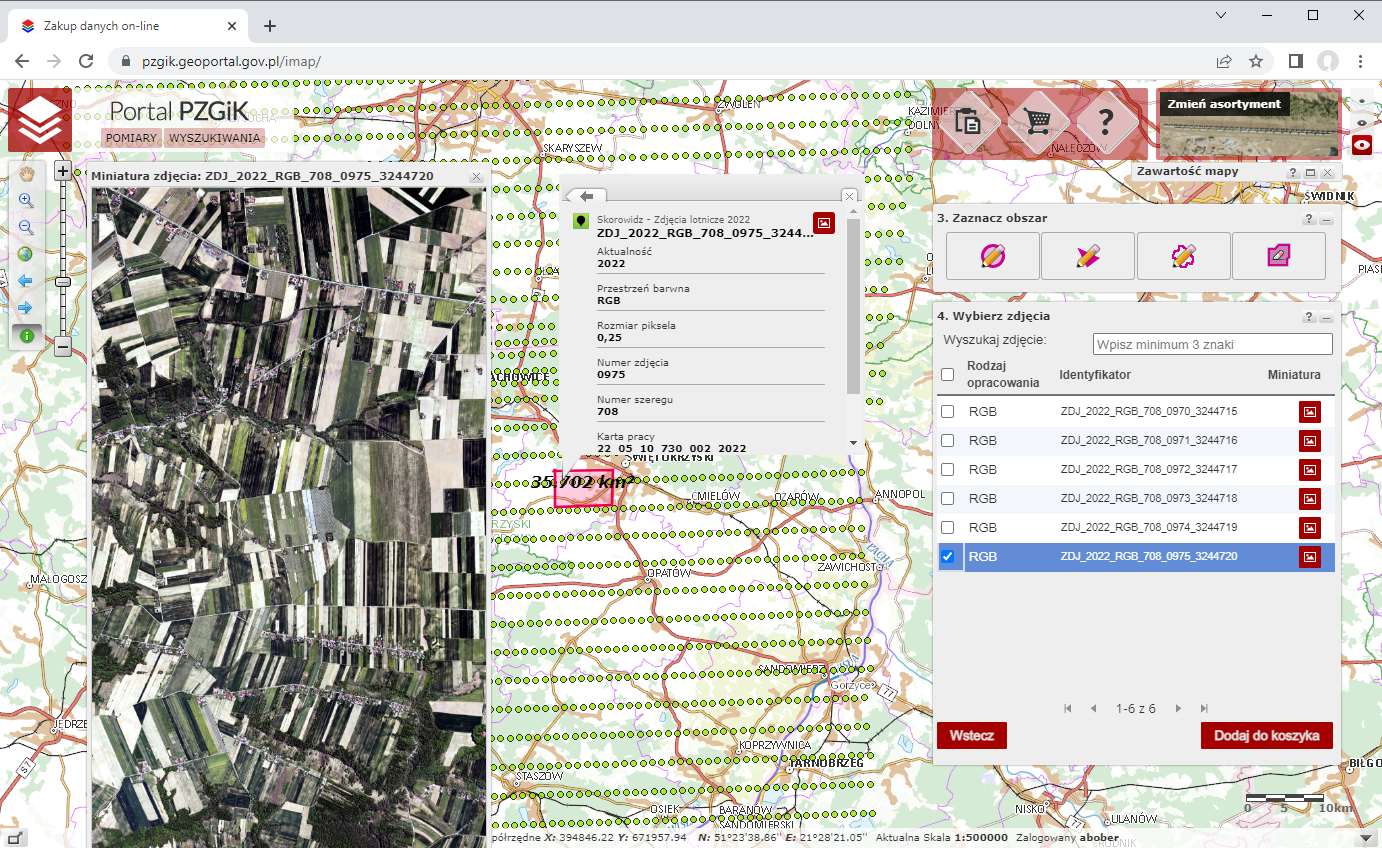Screen dimensions: 1382x848
Task: Select the draw circle area tool
Action: [992, 256]
